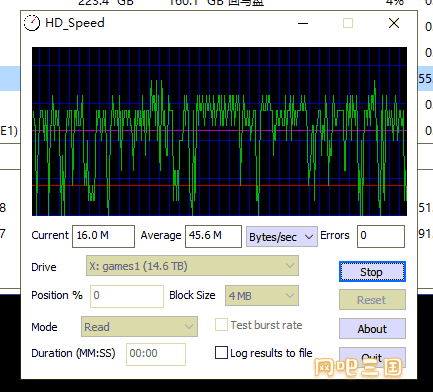The height and width of the screenshot is (392, 433).
Task: Click the green speed graph area
Action: 219,131
